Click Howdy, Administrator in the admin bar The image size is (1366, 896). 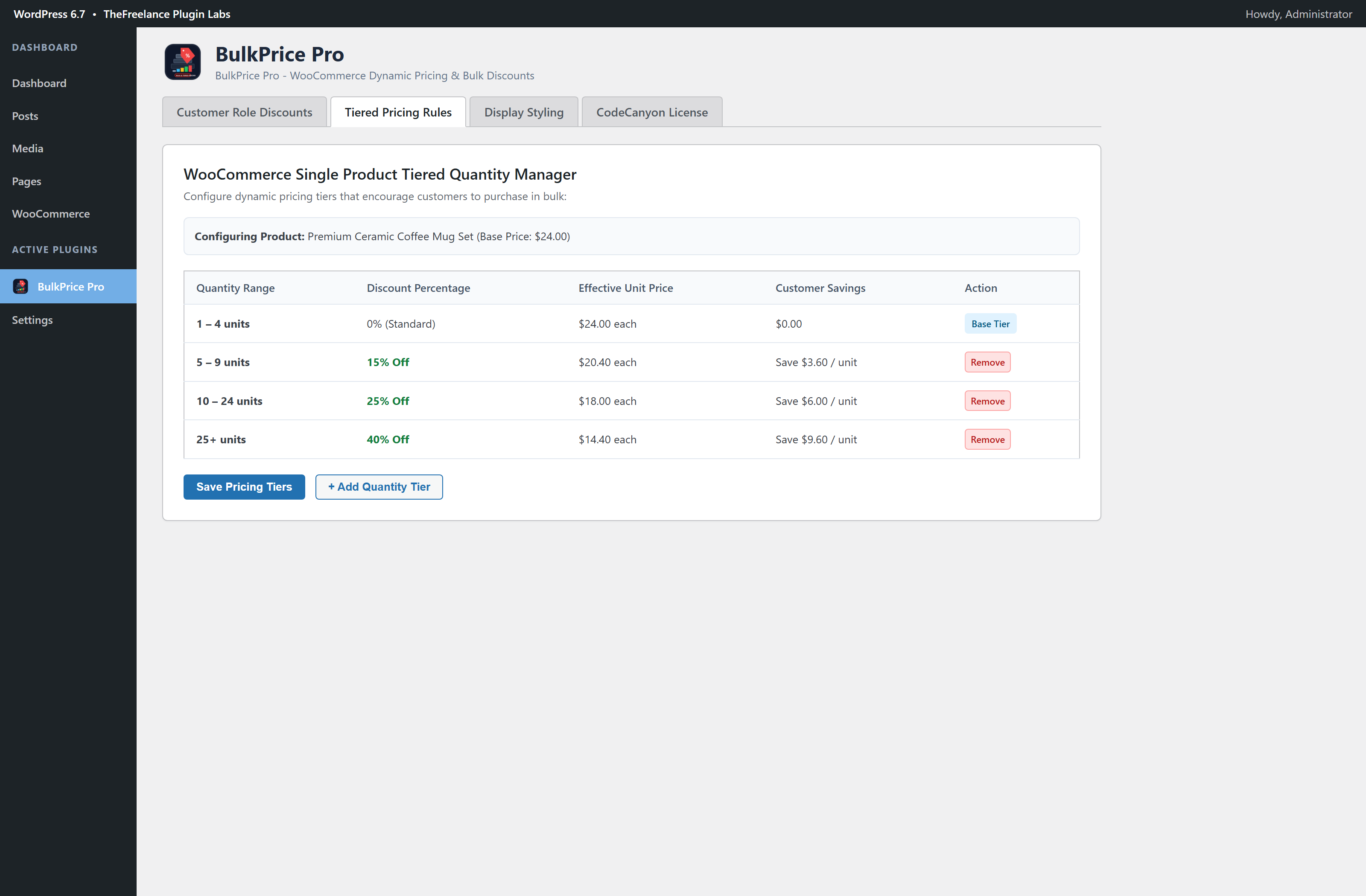(1298, 14)
